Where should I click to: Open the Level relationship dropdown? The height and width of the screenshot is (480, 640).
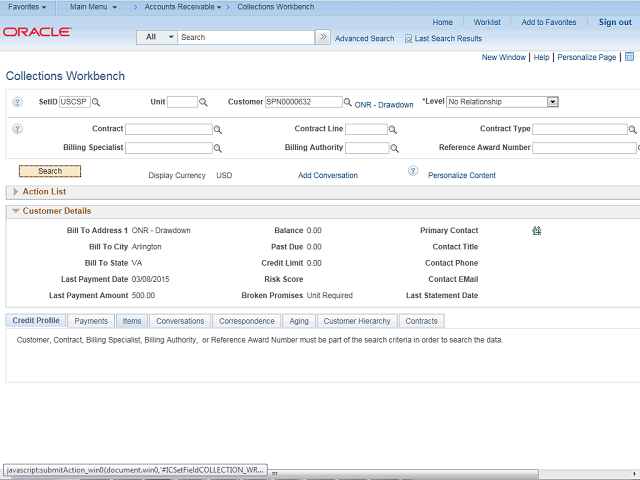552,102
